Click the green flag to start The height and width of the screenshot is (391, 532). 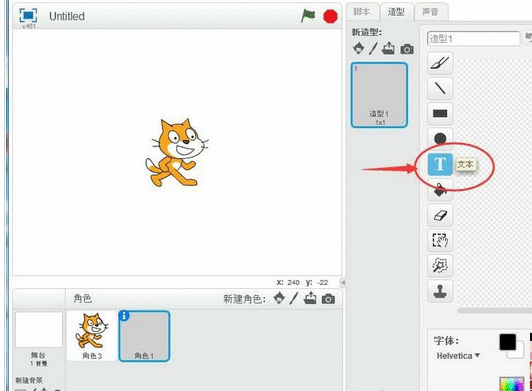(308, 16)
